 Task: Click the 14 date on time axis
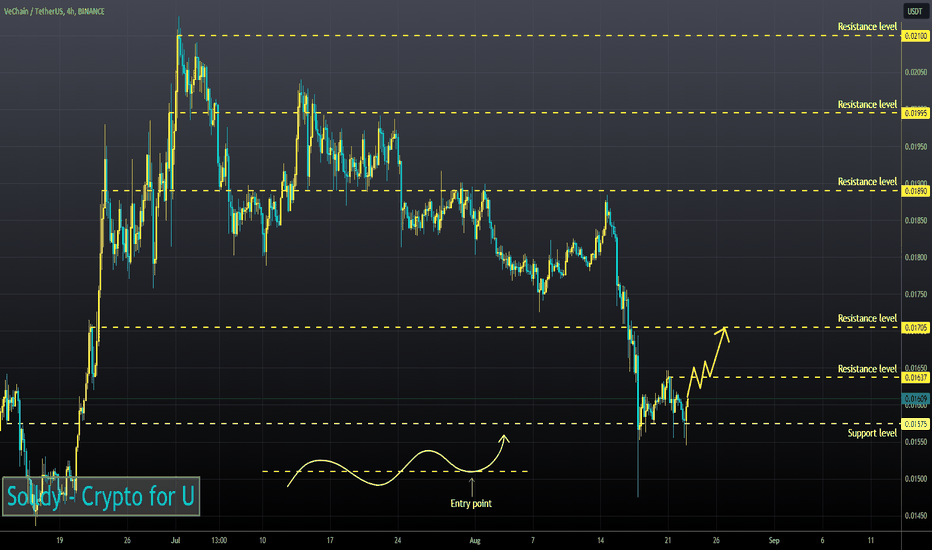[x=600, y=540]
